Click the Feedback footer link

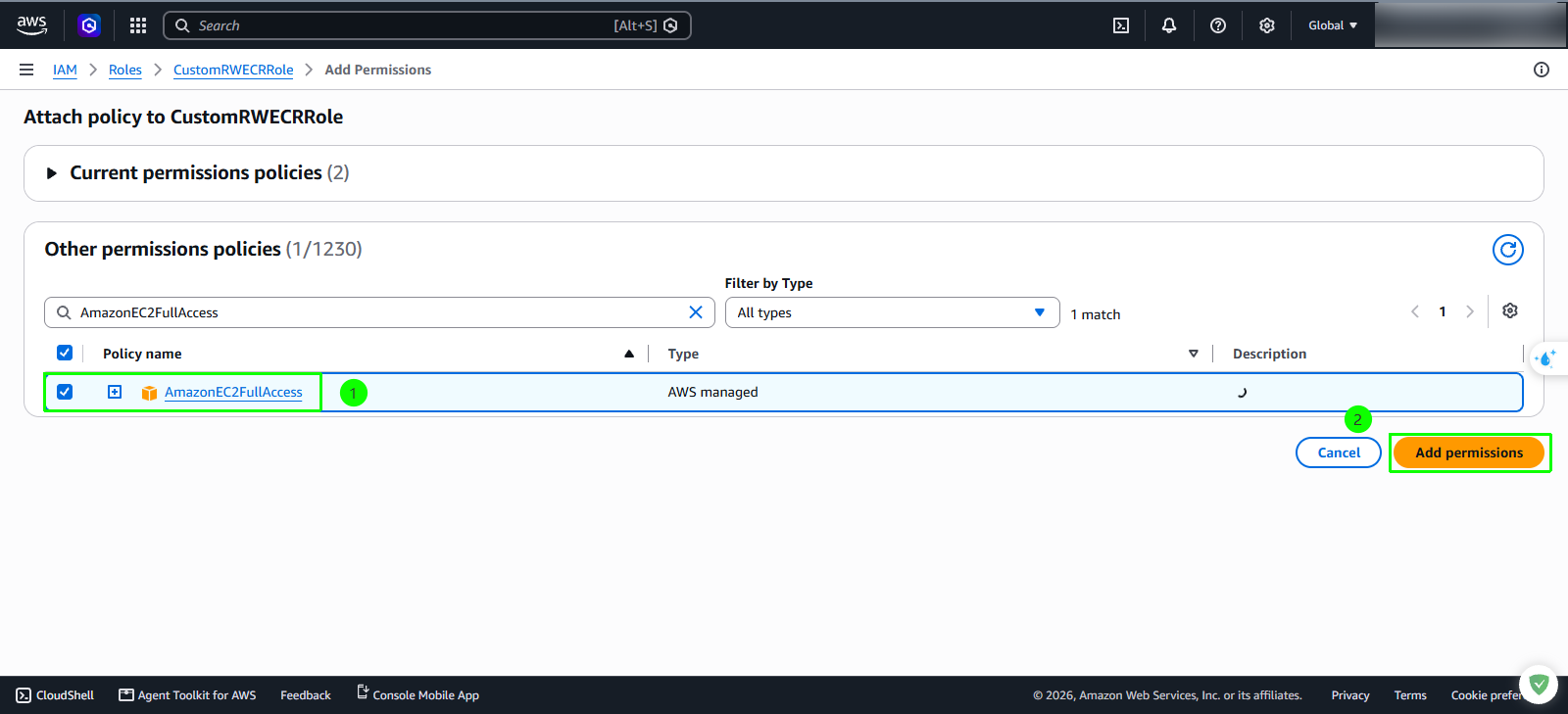pos(306,695)
